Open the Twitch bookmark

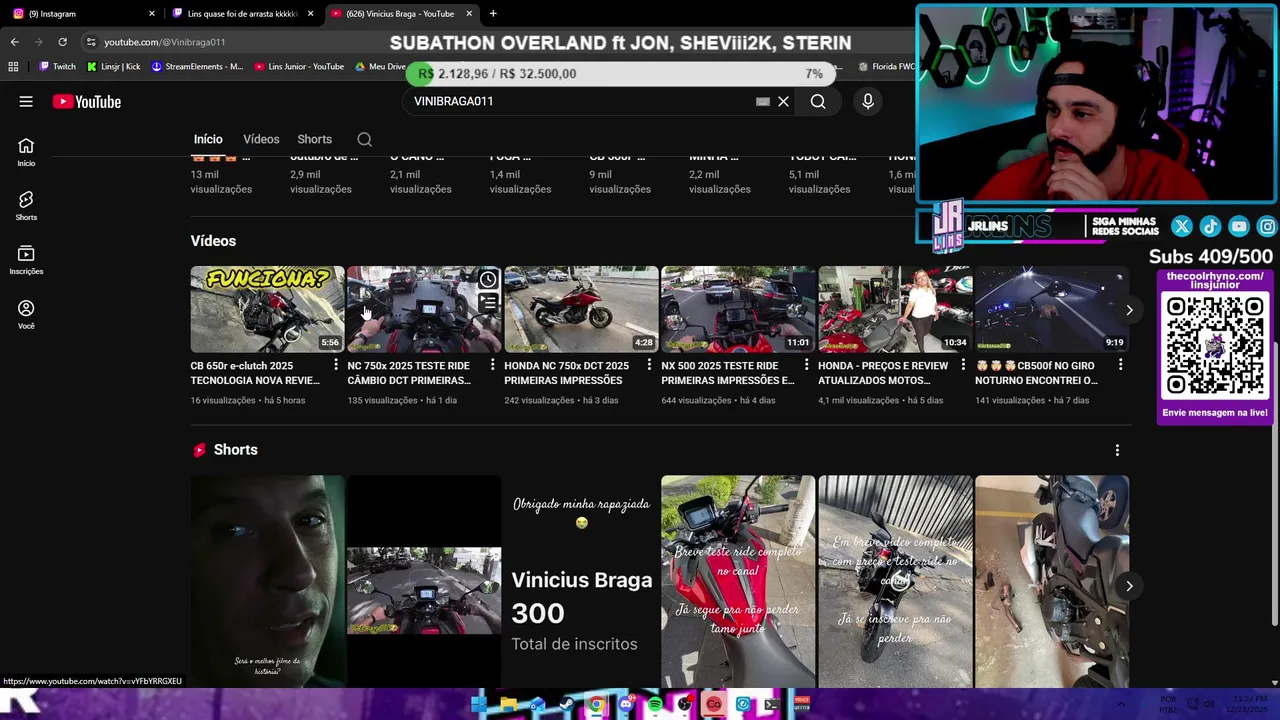click(x=57, y=66)
